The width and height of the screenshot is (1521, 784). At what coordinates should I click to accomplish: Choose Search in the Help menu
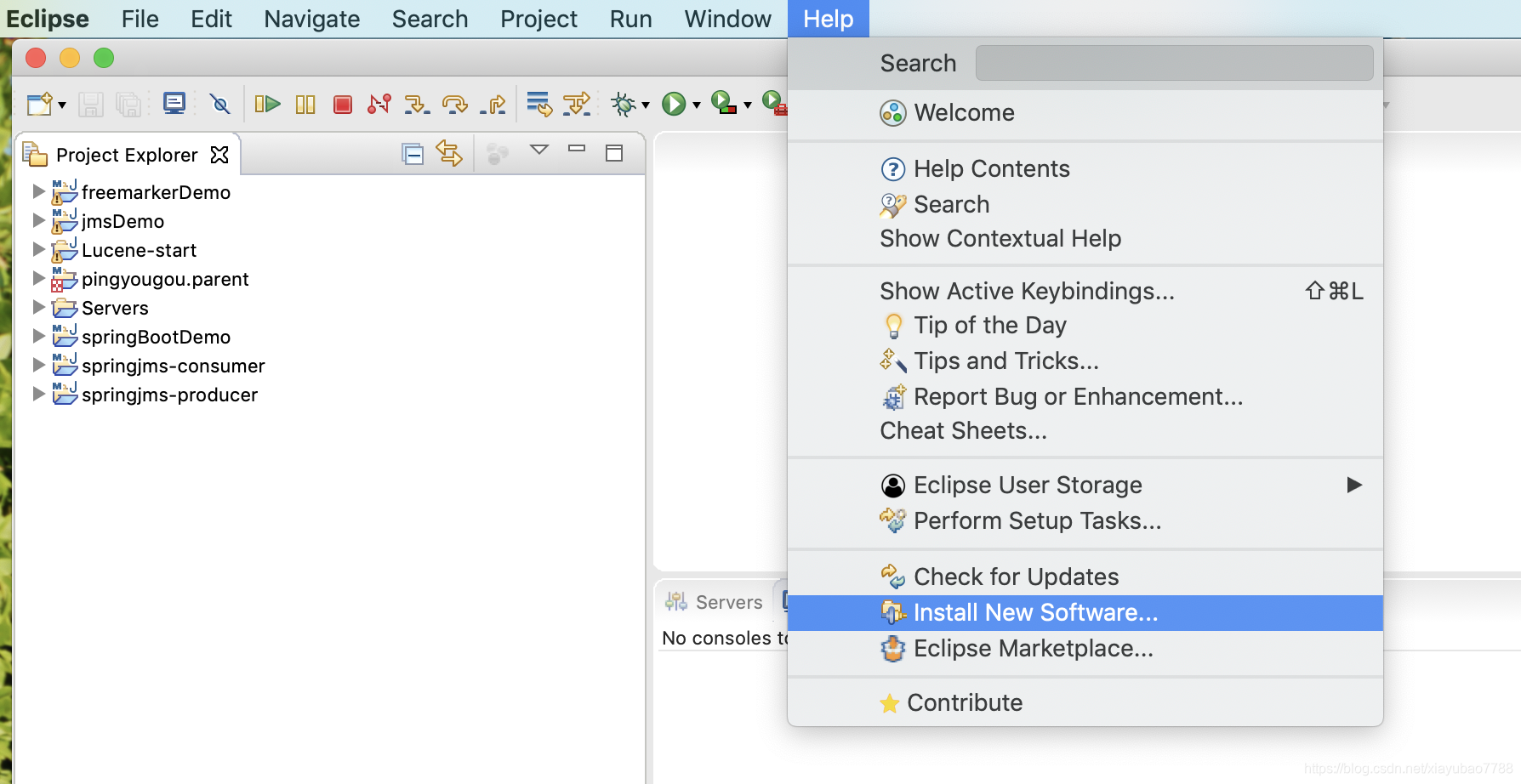coord(1085,205)
